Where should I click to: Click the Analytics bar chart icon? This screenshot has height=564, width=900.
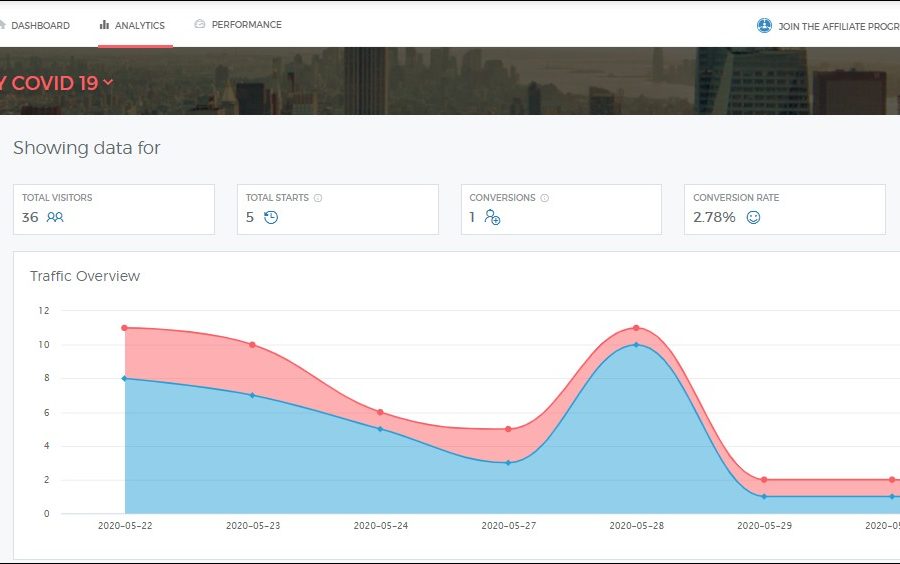coord(104,25)
